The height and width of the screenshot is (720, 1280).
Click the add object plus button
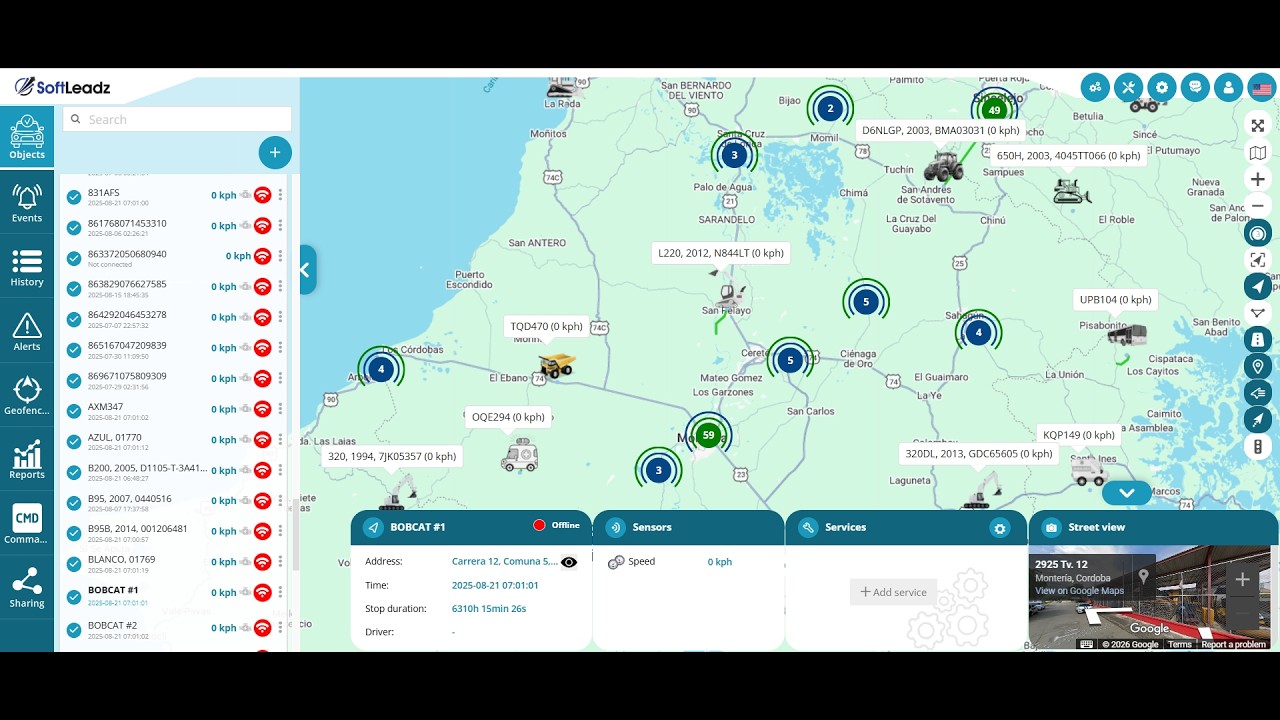pos(275,153)
